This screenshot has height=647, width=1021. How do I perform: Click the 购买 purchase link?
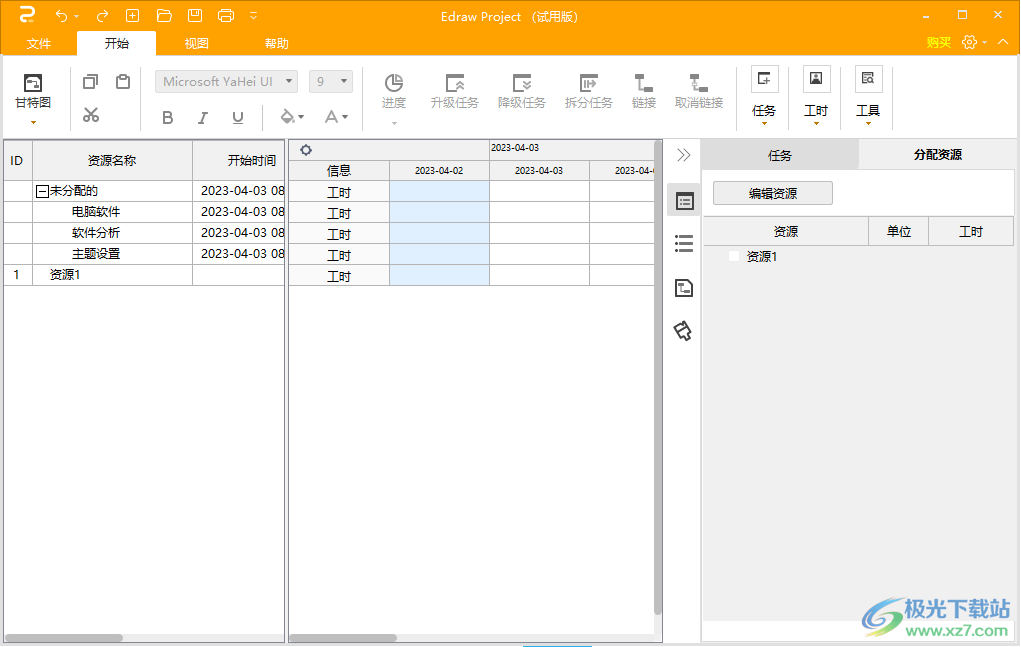pos(938,42)
